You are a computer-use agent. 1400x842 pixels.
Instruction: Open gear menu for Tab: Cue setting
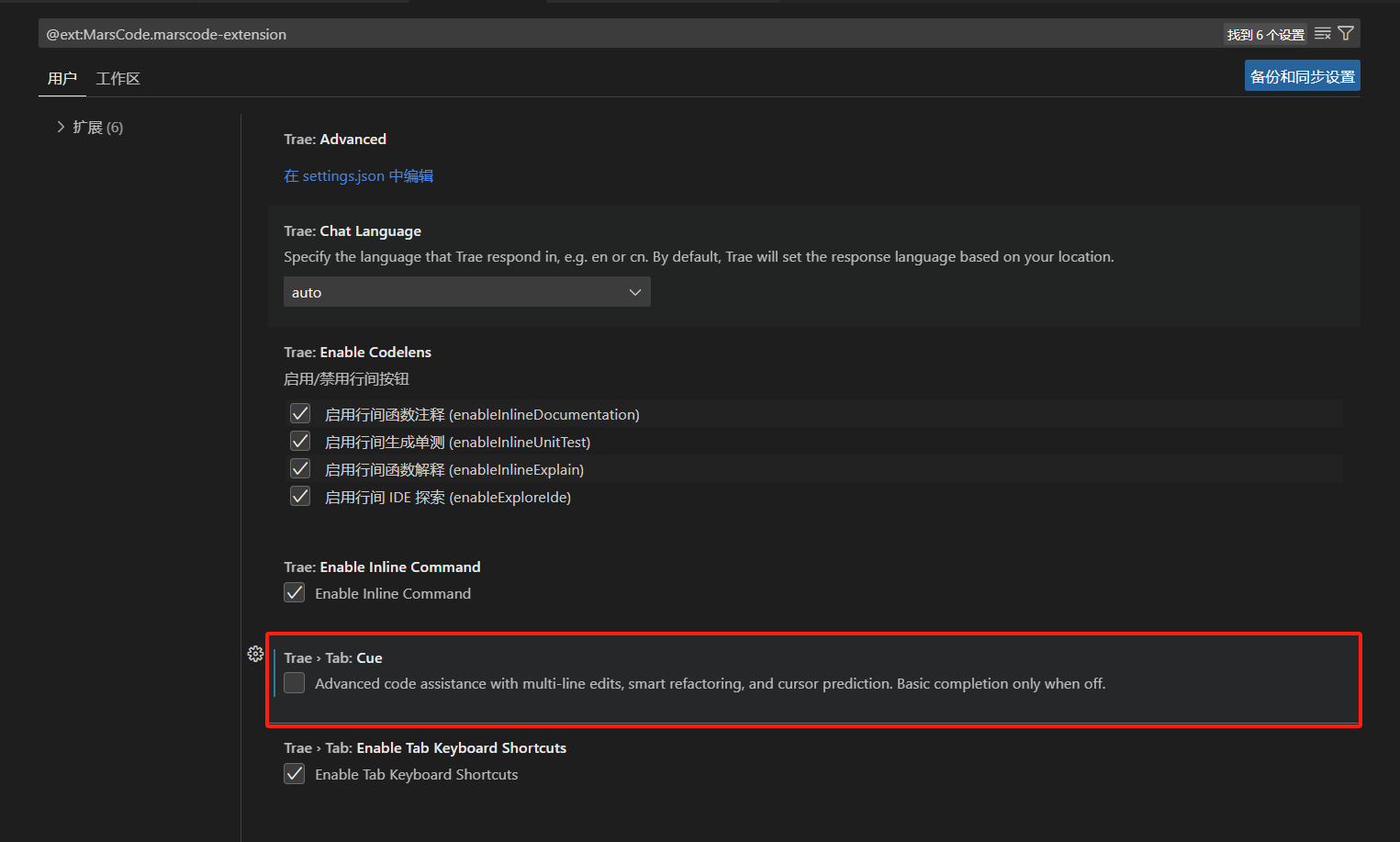point(255,654)
